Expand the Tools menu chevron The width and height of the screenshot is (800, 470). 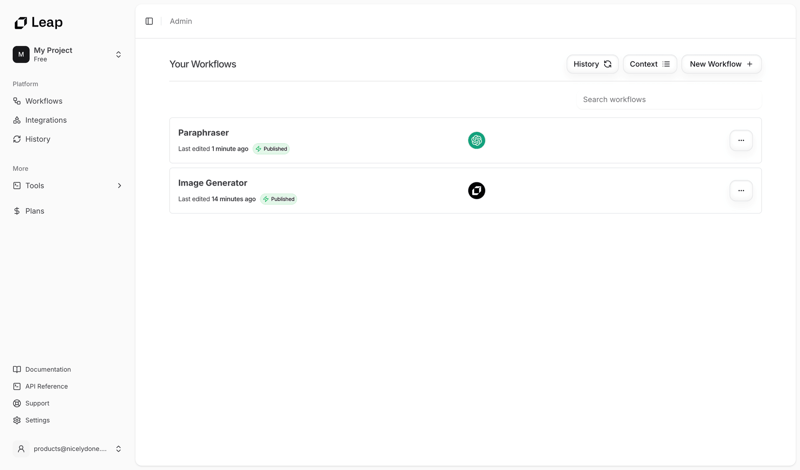(x=119, y=186)
